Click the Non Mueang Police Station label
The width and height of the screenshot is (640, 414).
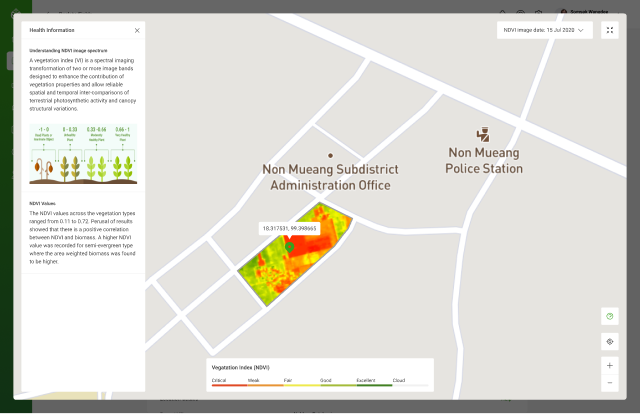pos(484,160)
